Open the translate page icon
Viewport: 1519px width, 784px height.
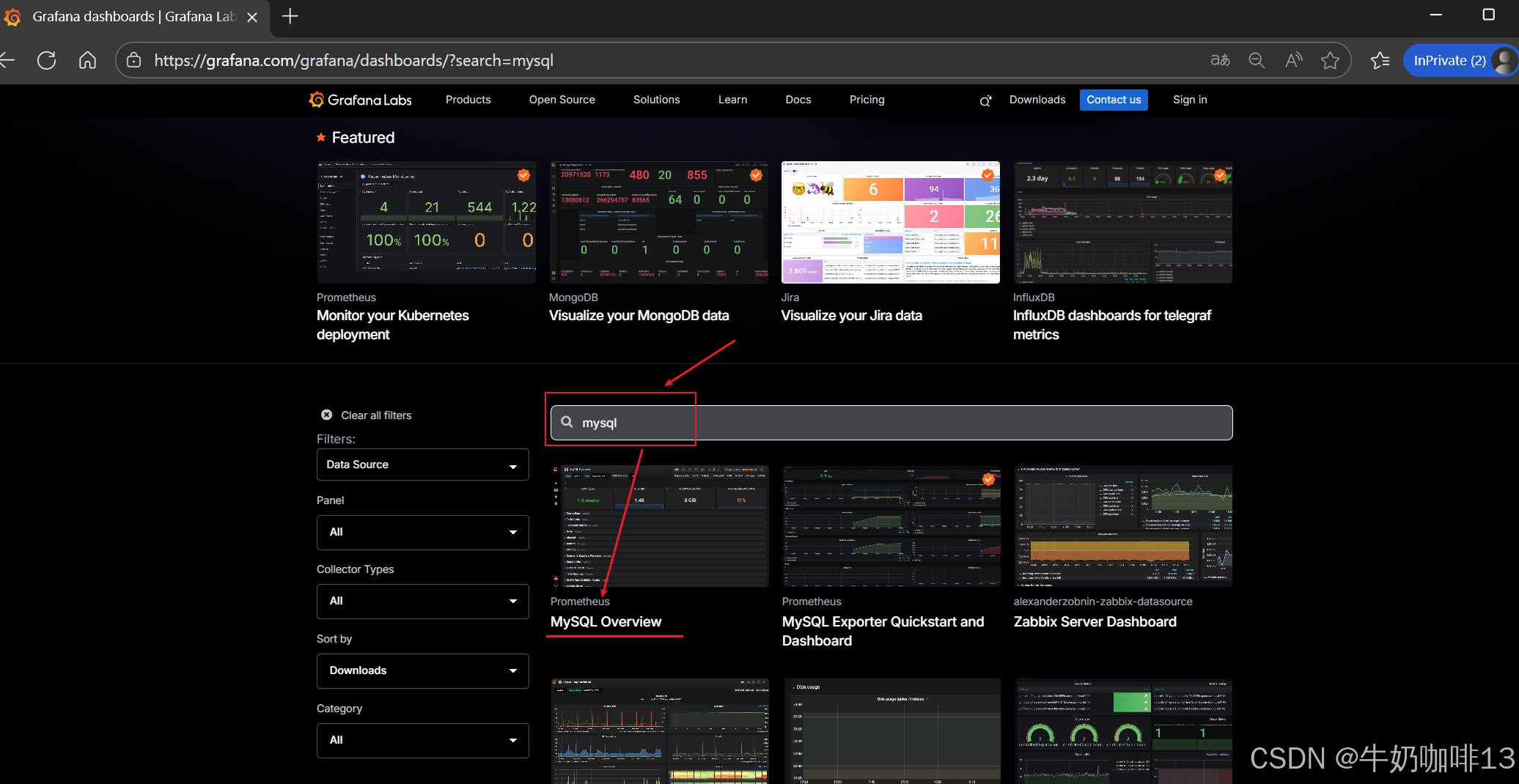[1220, 60]
